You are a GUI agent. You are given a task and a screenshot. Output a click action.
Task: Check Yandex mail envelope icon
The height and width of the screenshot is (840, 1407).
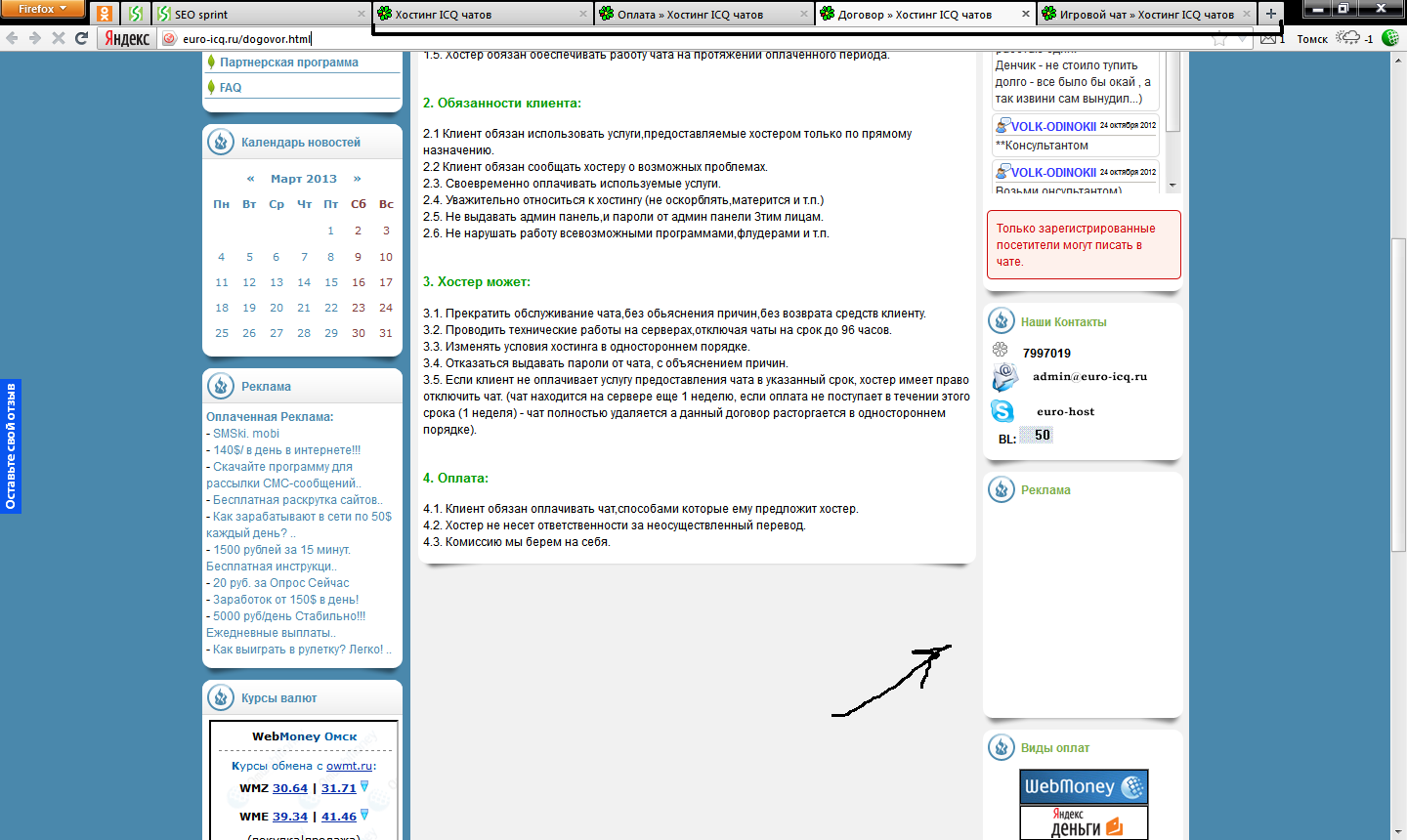pos(1268,38)
